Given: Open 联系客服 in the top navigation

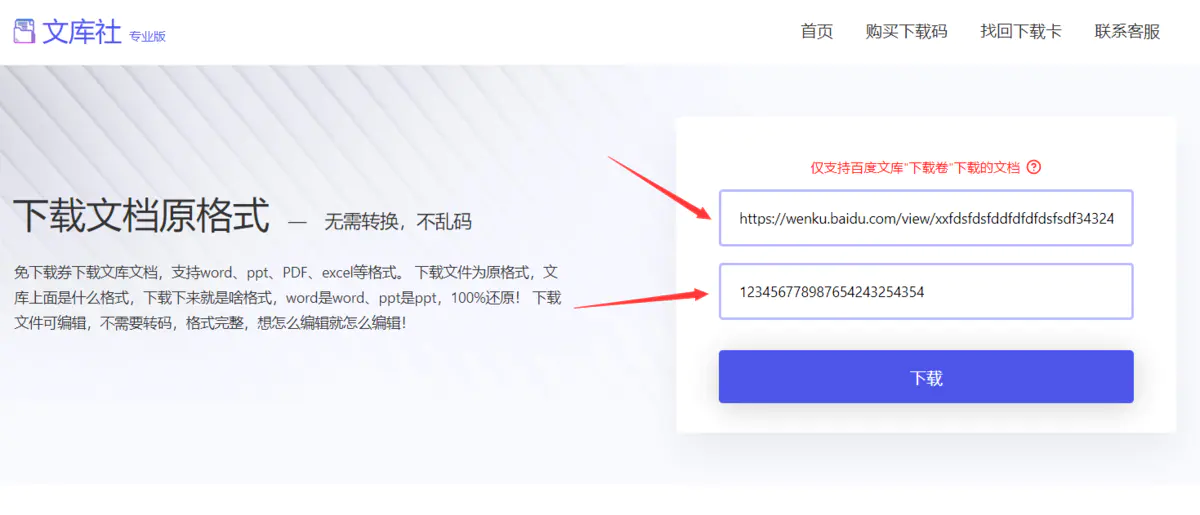Looking at the screenshot, I should 1127,31.
